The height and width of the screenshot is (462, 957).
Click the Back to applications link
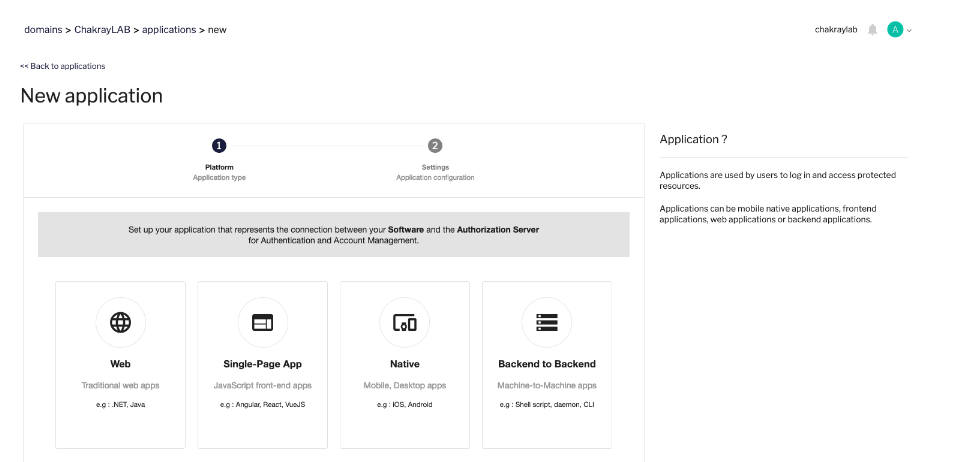pos(62,66)
